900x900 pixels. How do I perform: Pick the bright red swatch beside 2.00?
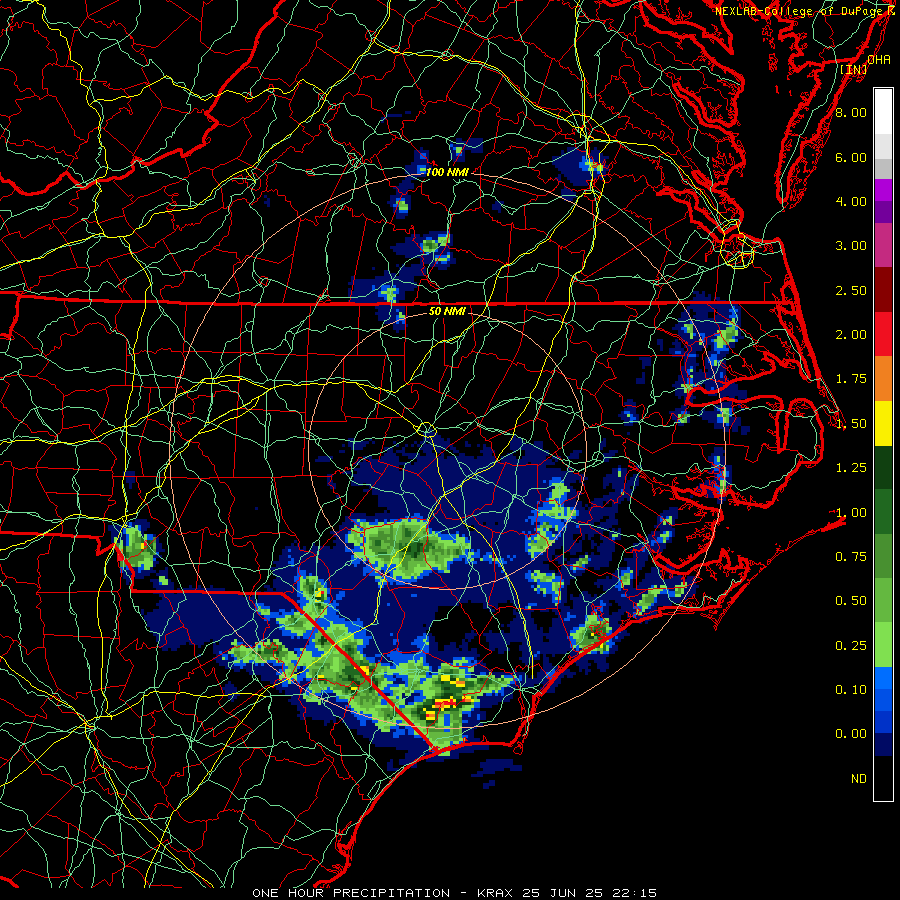click(x=883, y=335)
